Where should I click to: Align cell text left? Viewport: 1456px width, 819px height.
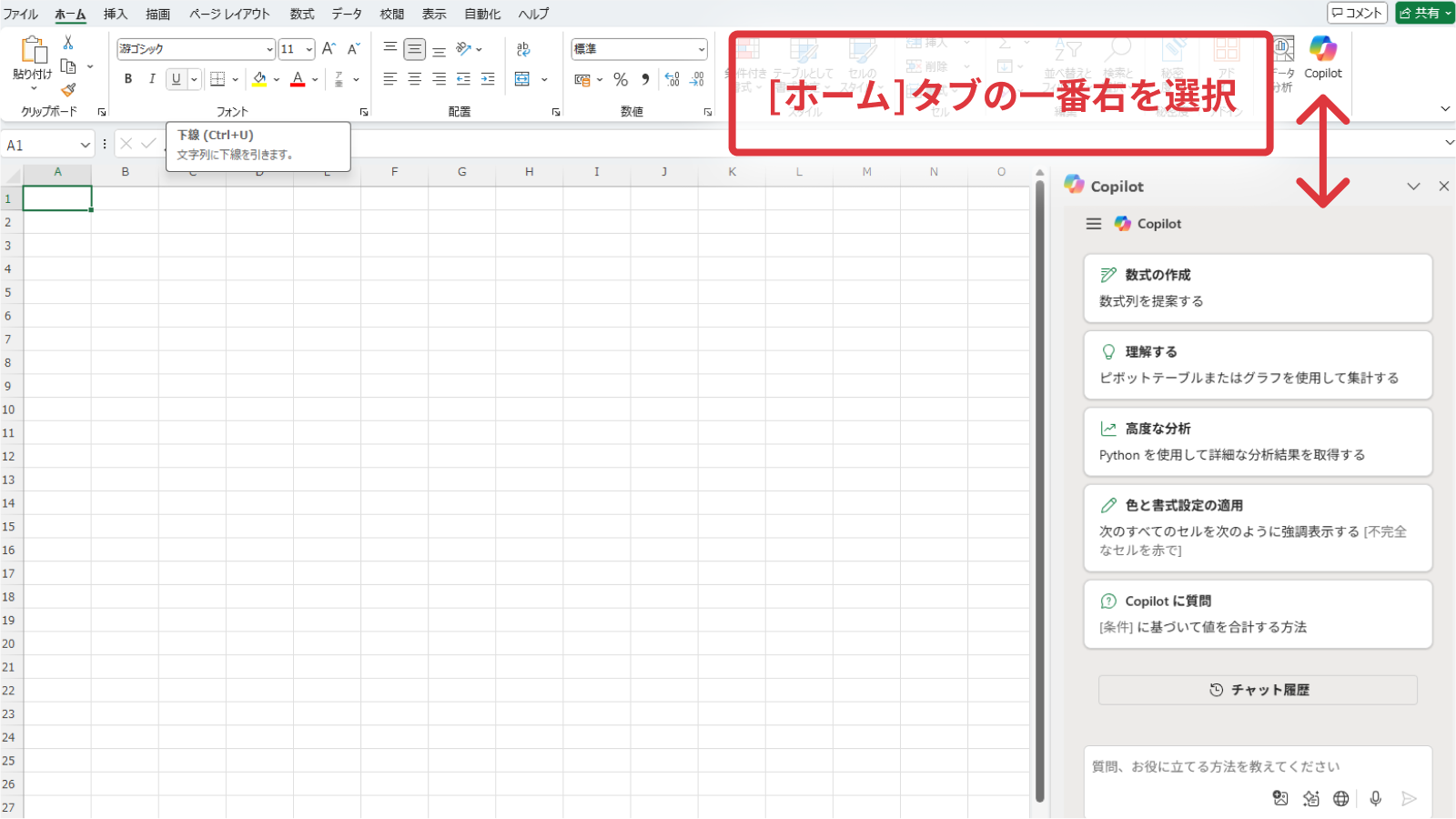[x=390, y=79]
